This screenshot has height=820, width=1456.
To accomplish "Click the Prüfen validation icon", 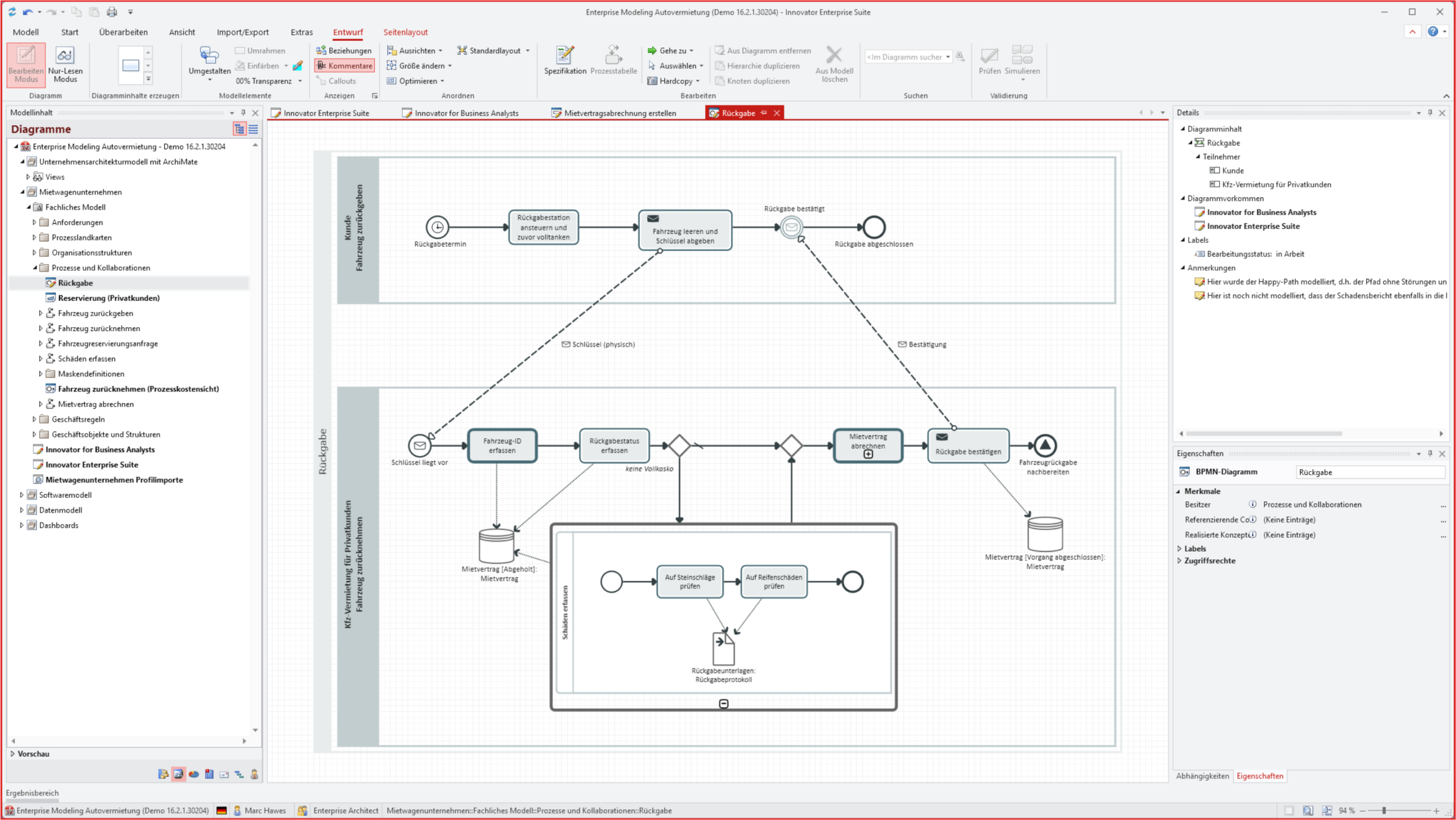I will 989,56.
